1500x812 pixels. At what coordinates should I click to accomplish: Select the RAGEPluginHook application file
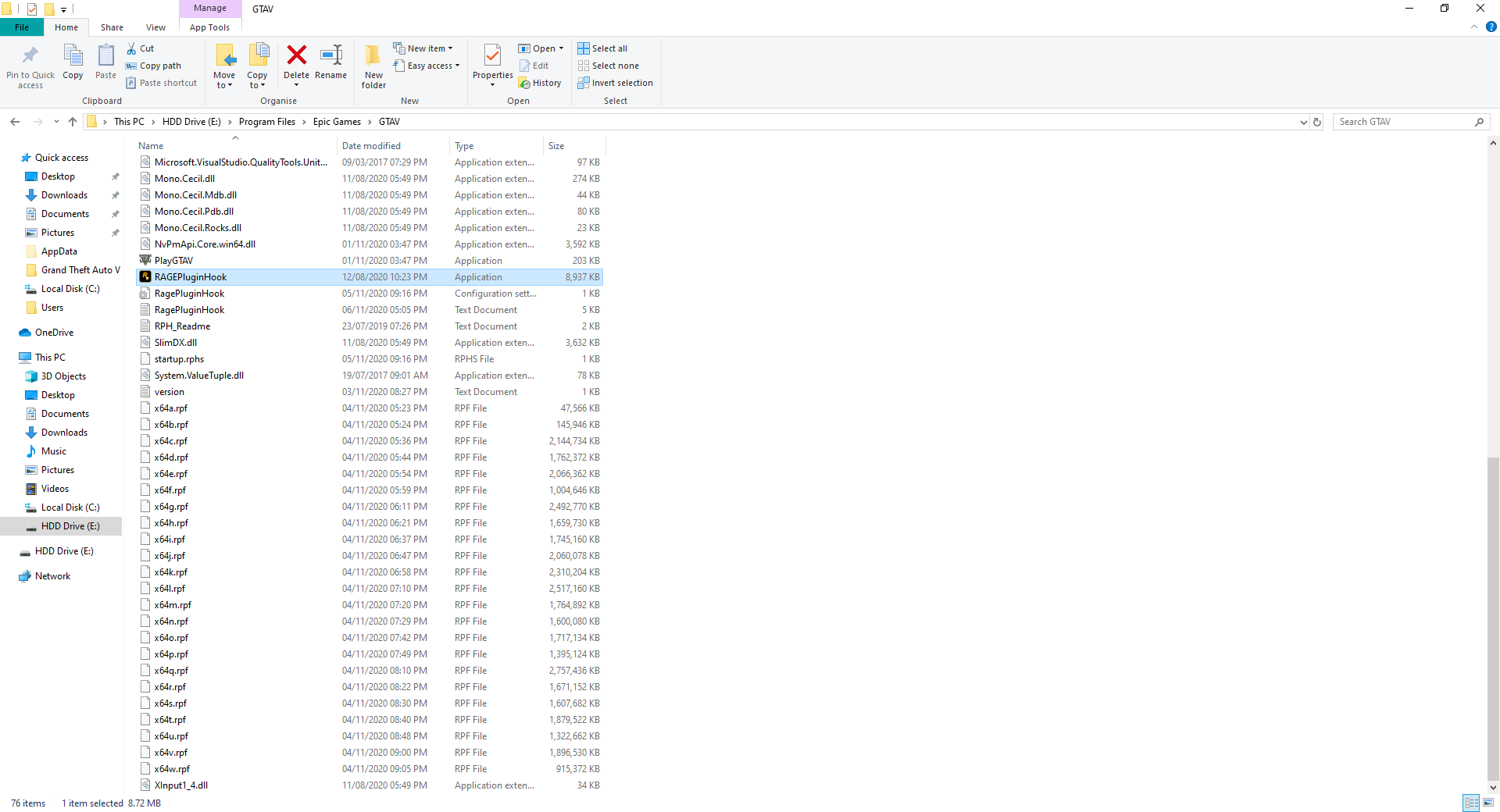point(369,277)
